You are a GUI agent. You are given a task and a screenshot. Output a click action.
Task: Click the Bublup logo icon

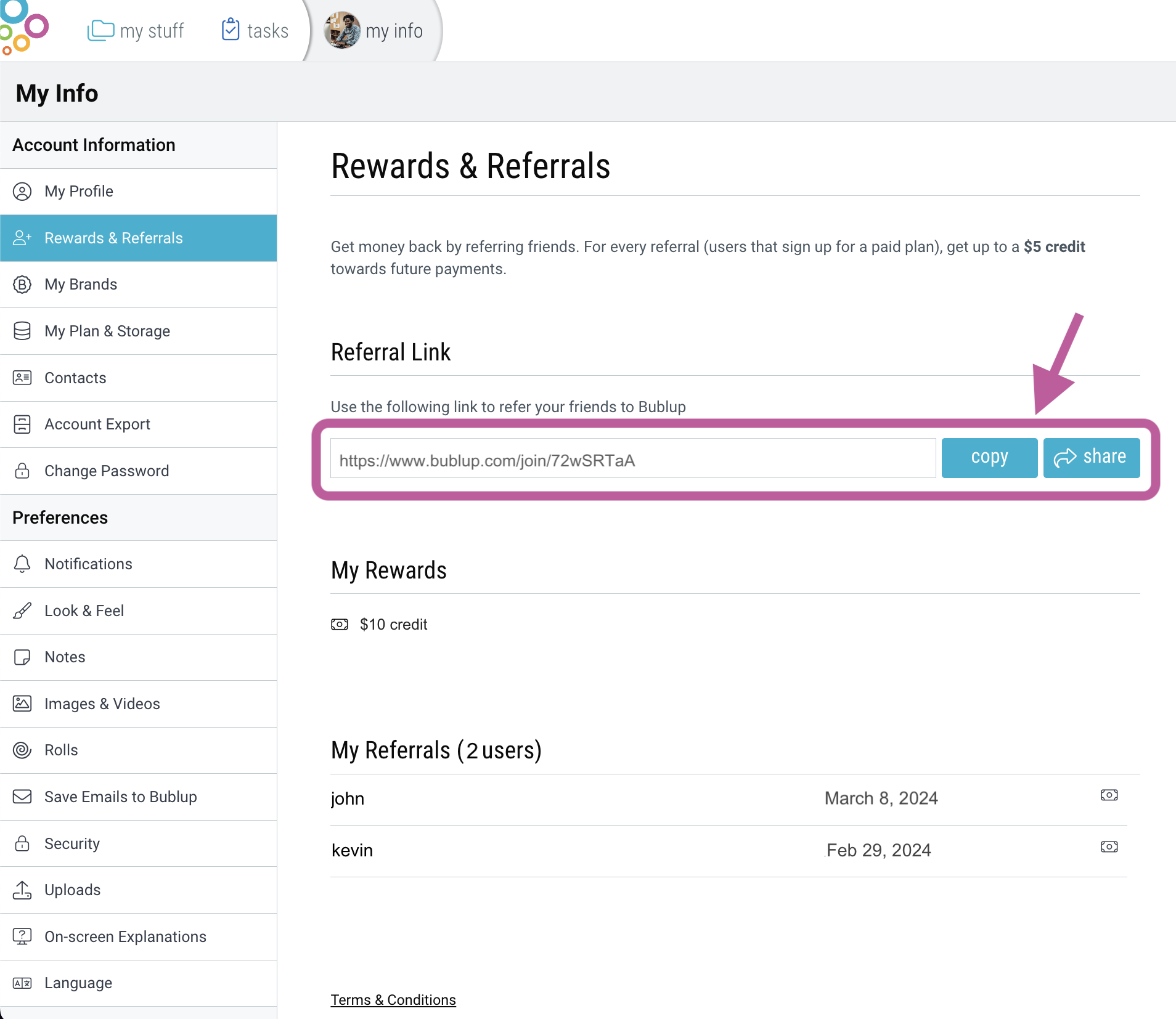pyautogui.click(x=25, y=28)
